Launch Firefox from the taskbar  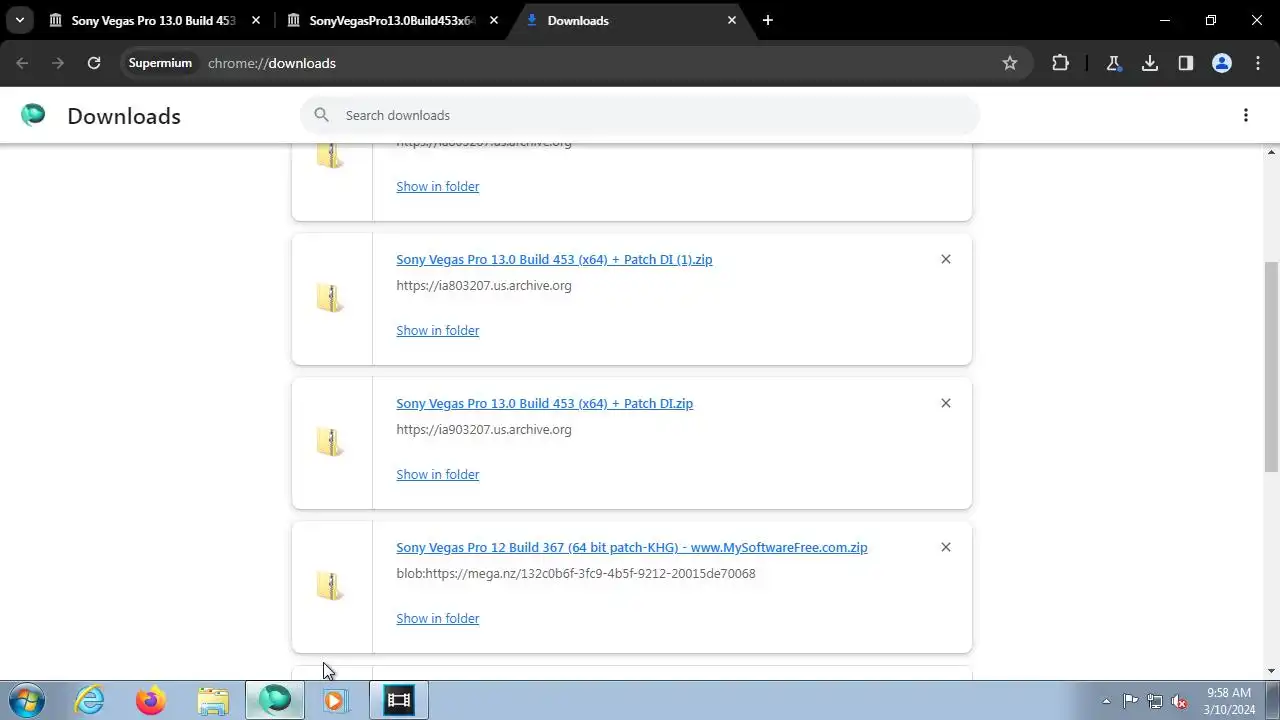coord(151,700)
